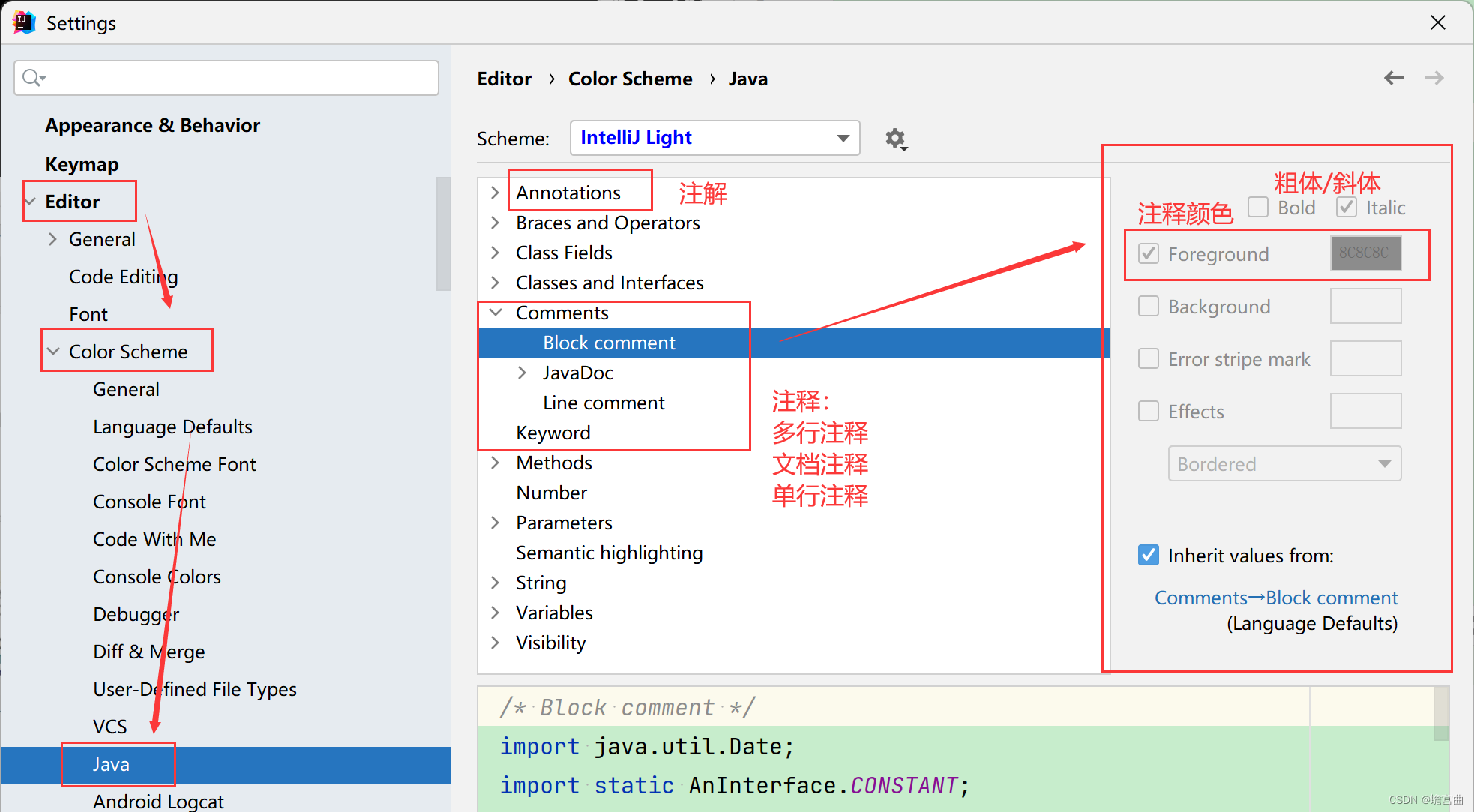This screenshot has width=1474, height=812.
Task: Toggle the Foreground checkbox
Action: [x=1149, y=253]
